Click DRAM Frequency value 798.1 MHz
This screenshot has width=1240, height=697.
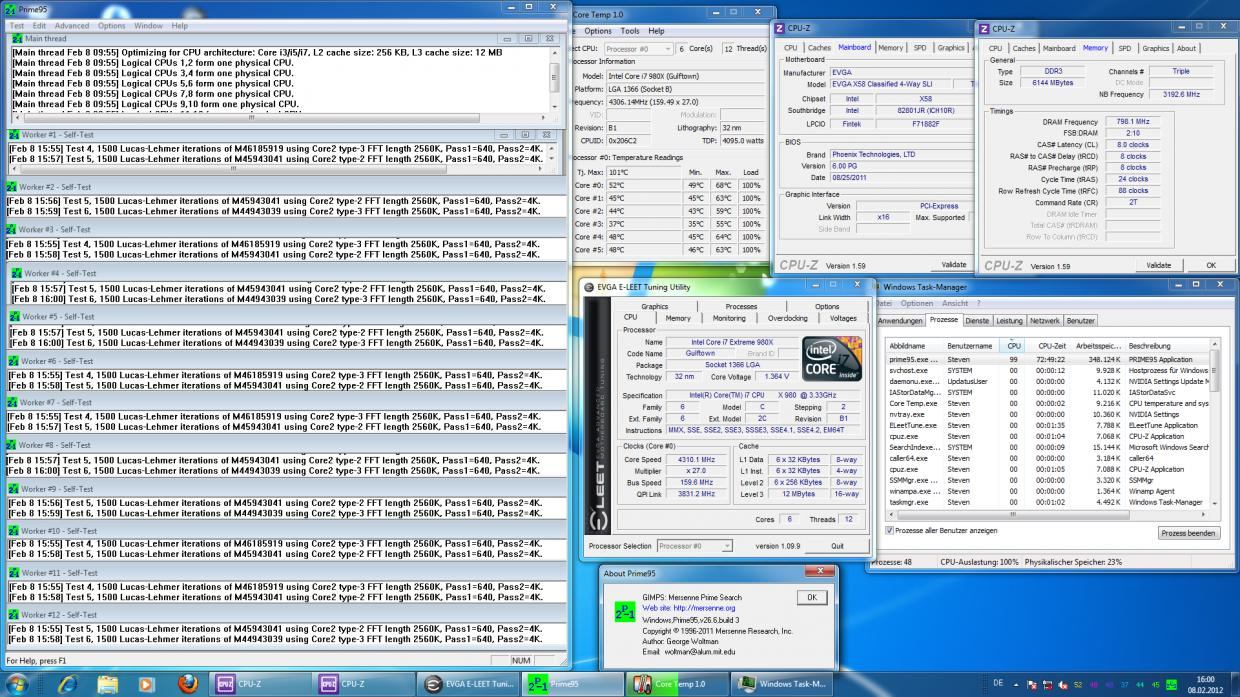(x=1132, y=121)
